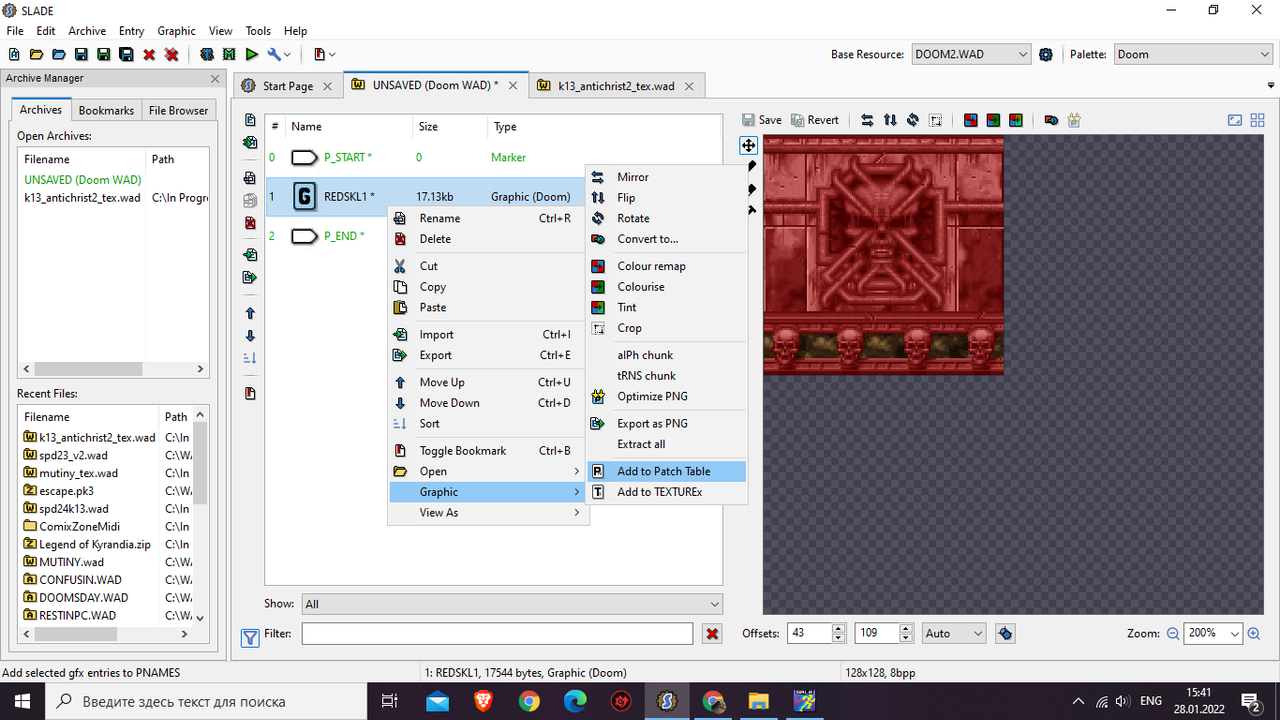Viewport: 1280px width, 720px height.
Task: Open the Zoom 200% dropdown
Action: point(1212,633)
